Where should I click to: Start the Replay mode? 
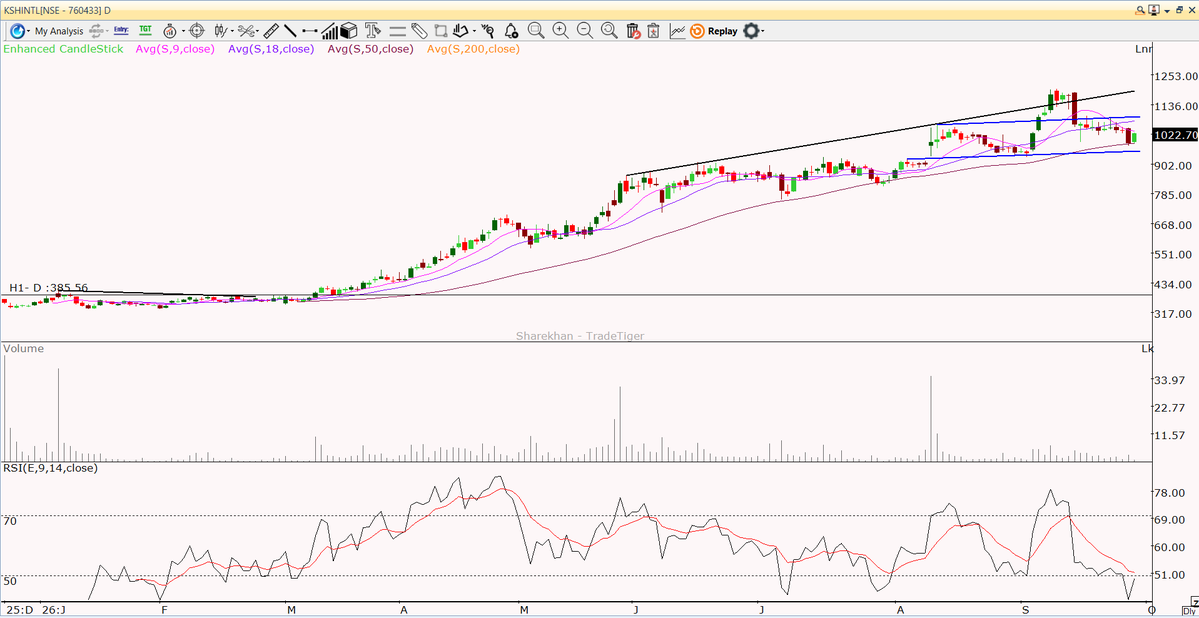pyautogui.click(x=713, y=31)
